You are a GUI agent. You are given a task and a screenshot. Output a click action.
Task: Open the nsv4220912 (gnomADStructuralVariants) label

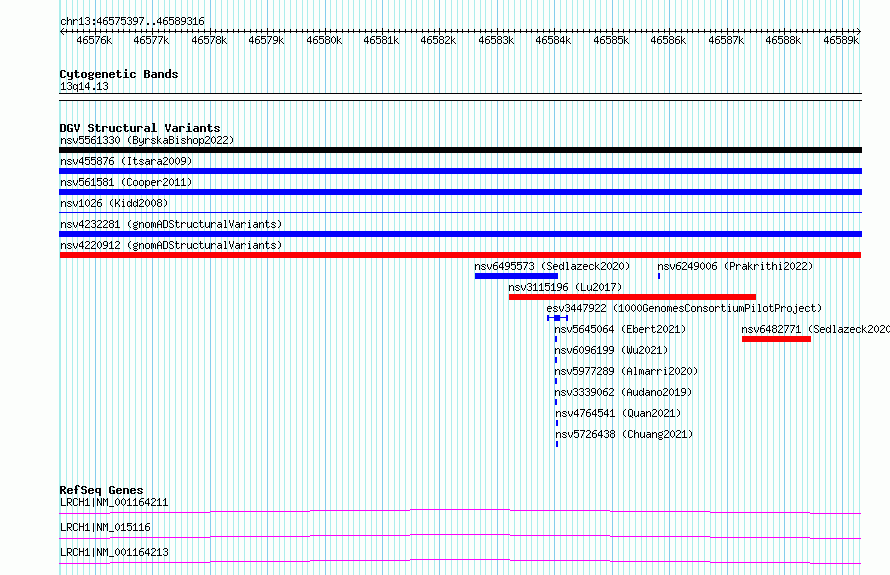pyautogui.click(x=171, y=245)
